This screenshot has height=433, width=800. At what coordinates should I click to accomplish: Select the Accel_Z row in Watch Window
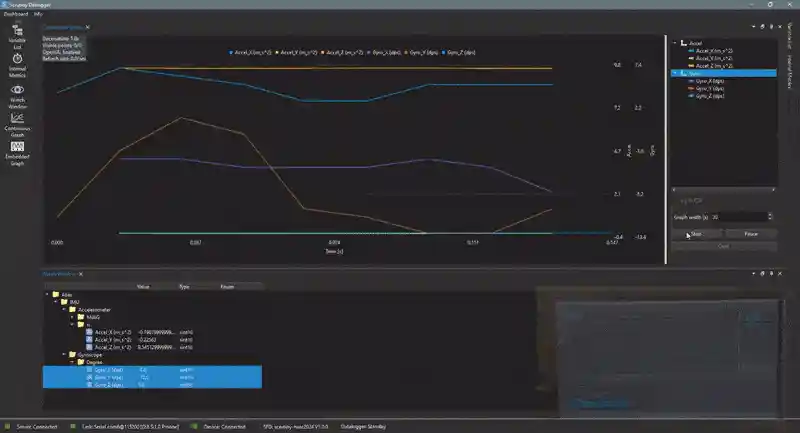click(152, 347)
